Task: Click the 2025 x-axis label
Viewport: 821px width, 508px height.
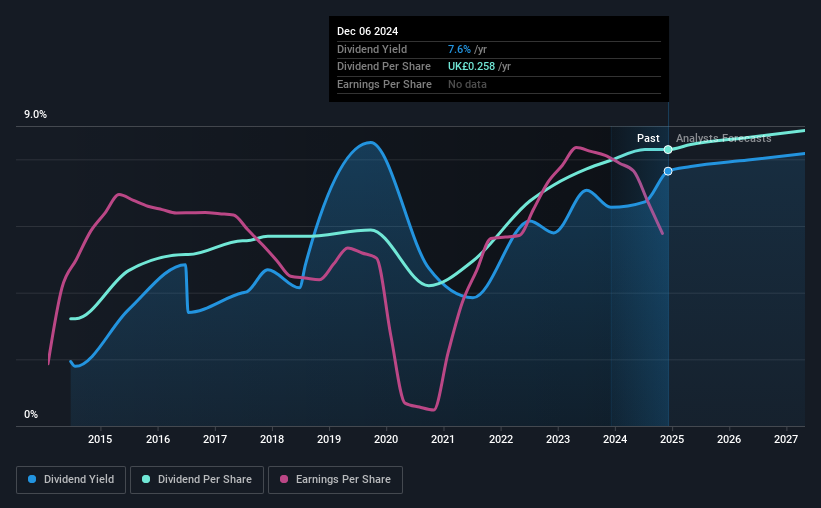Action: point(672,439)
